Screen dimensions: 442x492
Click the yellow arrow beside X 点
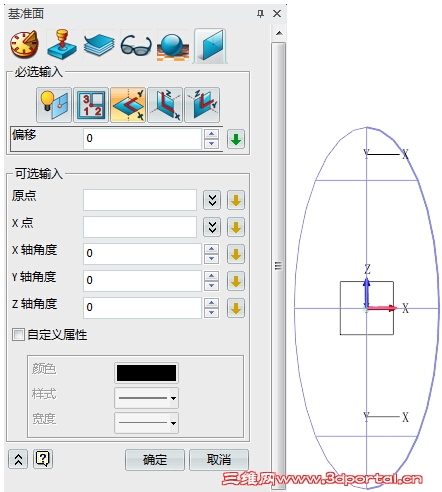coord(236,227)
